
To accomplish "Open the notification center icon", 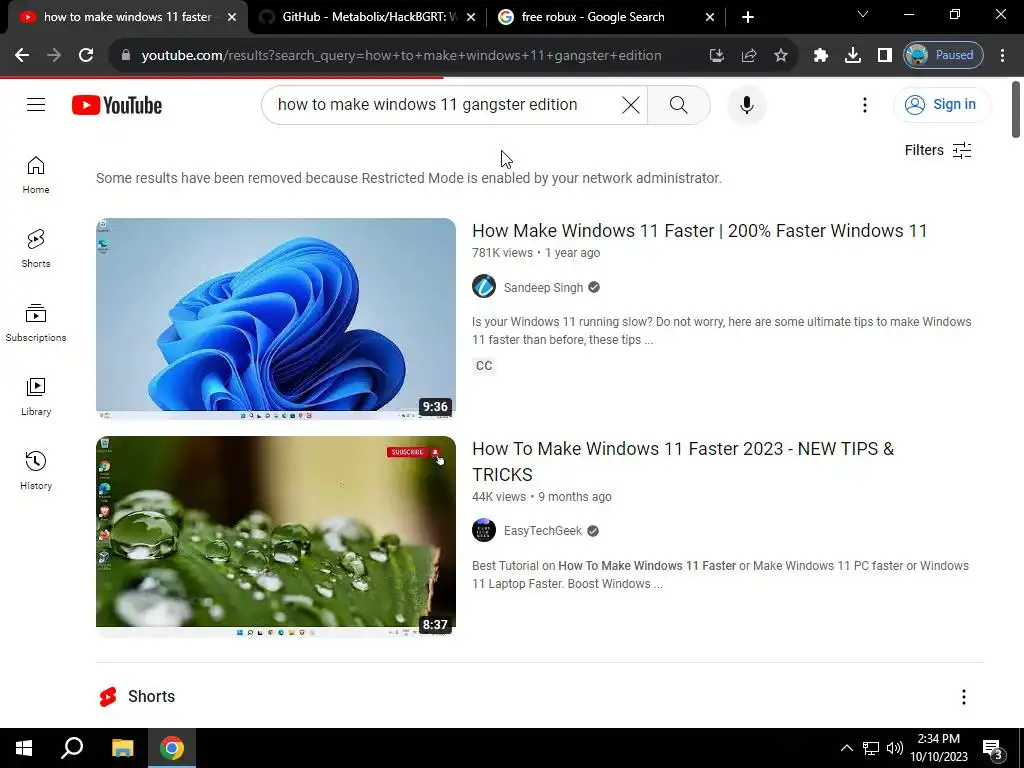I will 993,749.
